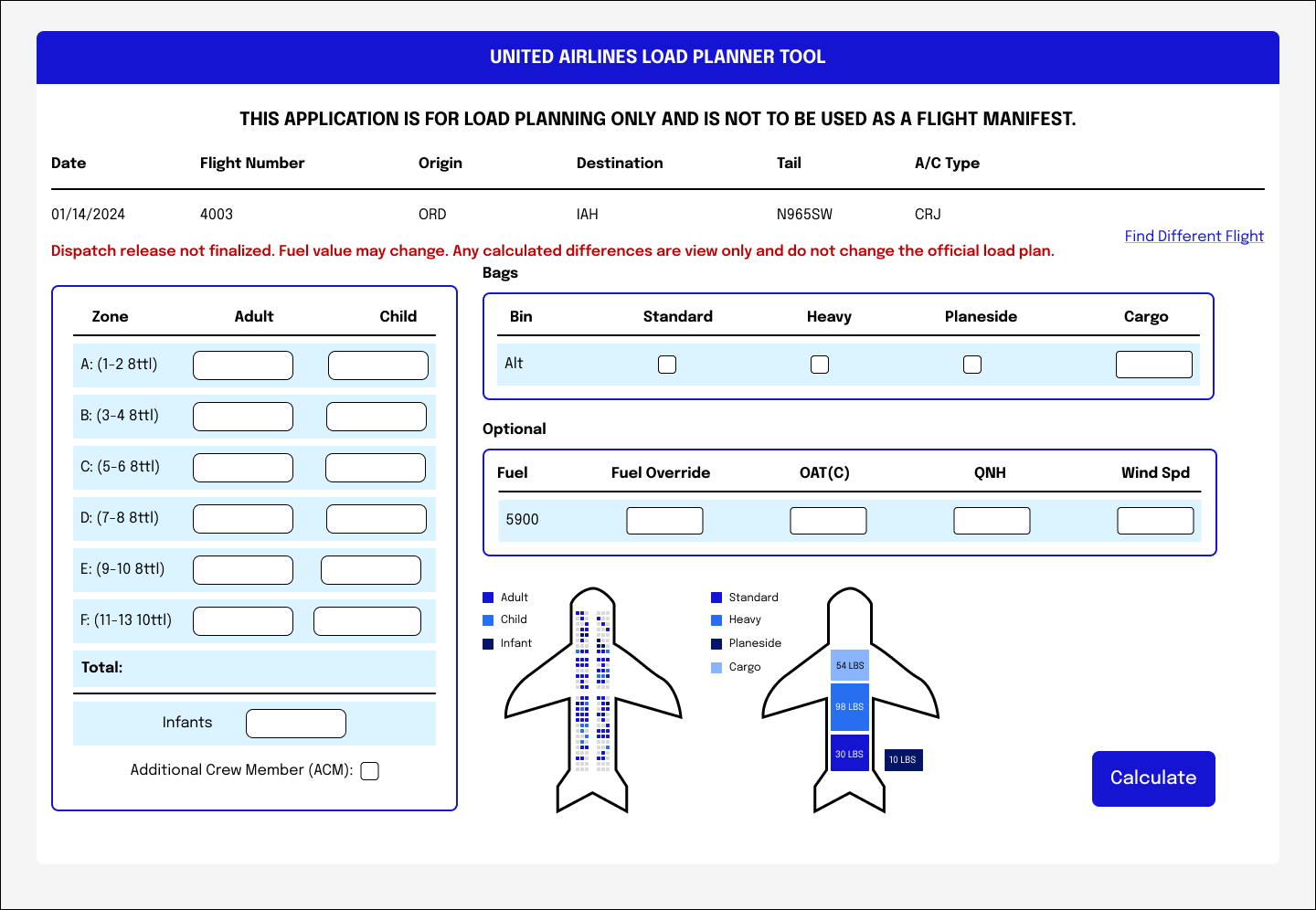Select the Infants count field
Image resolution: width=1316 pixels, height=910 pixels.
pos(296,724)
